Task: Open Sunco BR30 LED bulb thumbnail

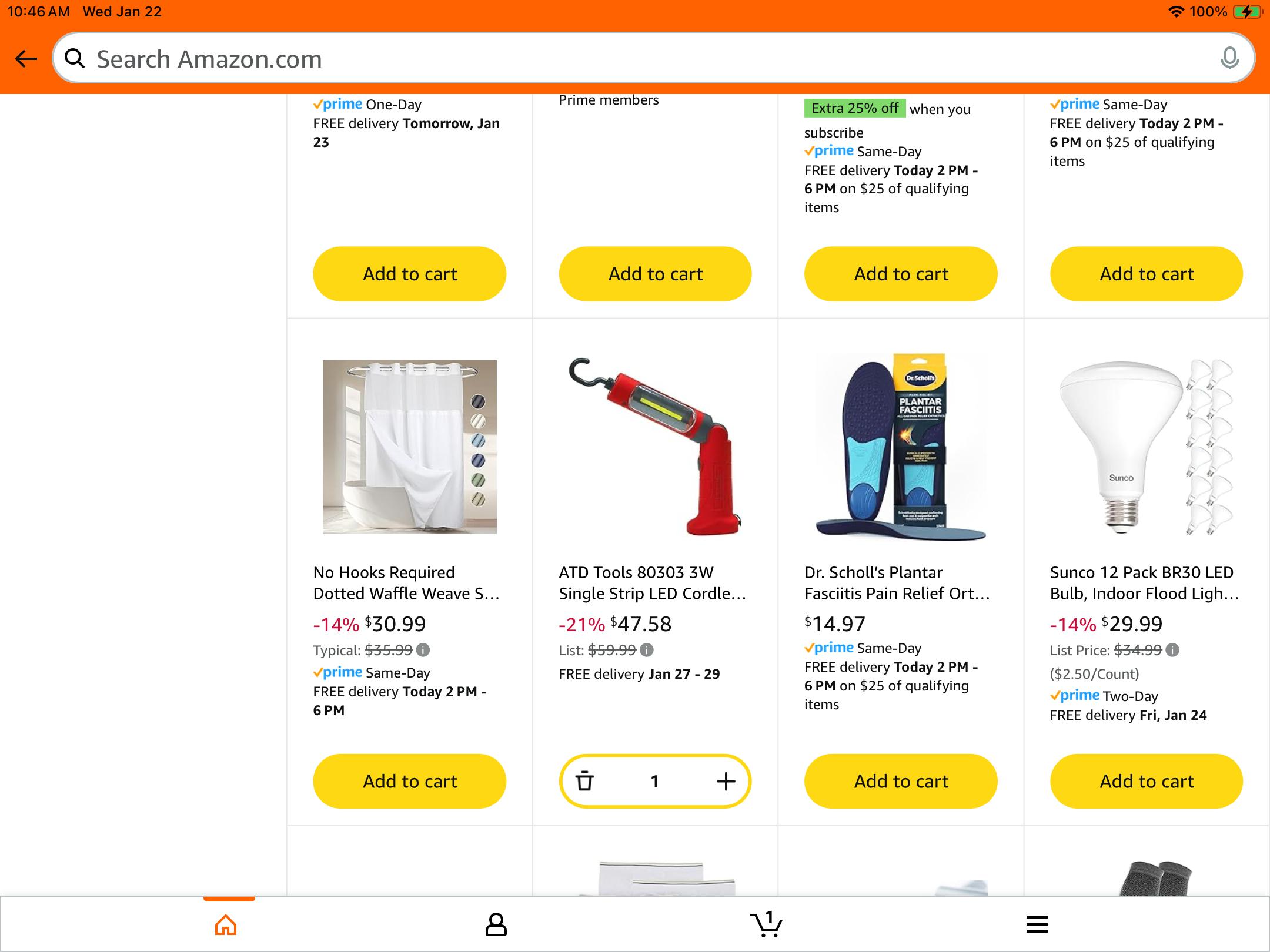Action: click(x=1147, y=447)
